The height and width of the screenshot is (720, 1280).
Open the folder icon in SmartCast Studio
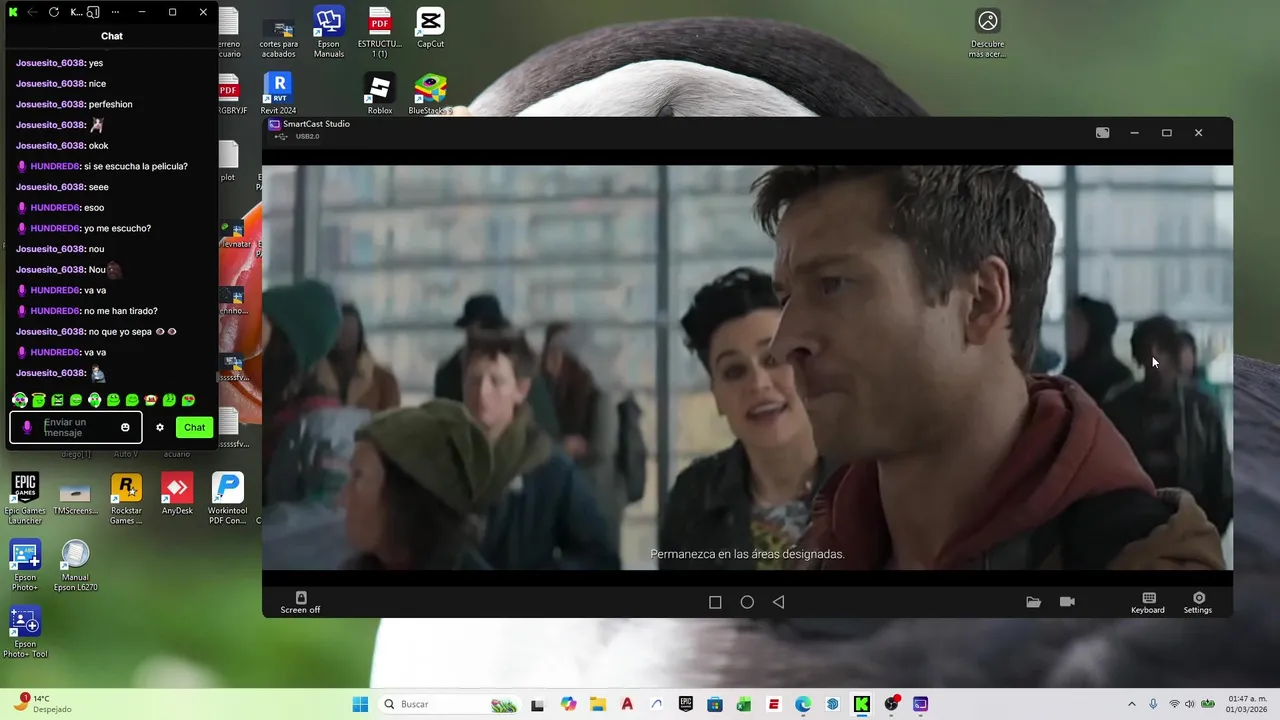pos(1033,602)
